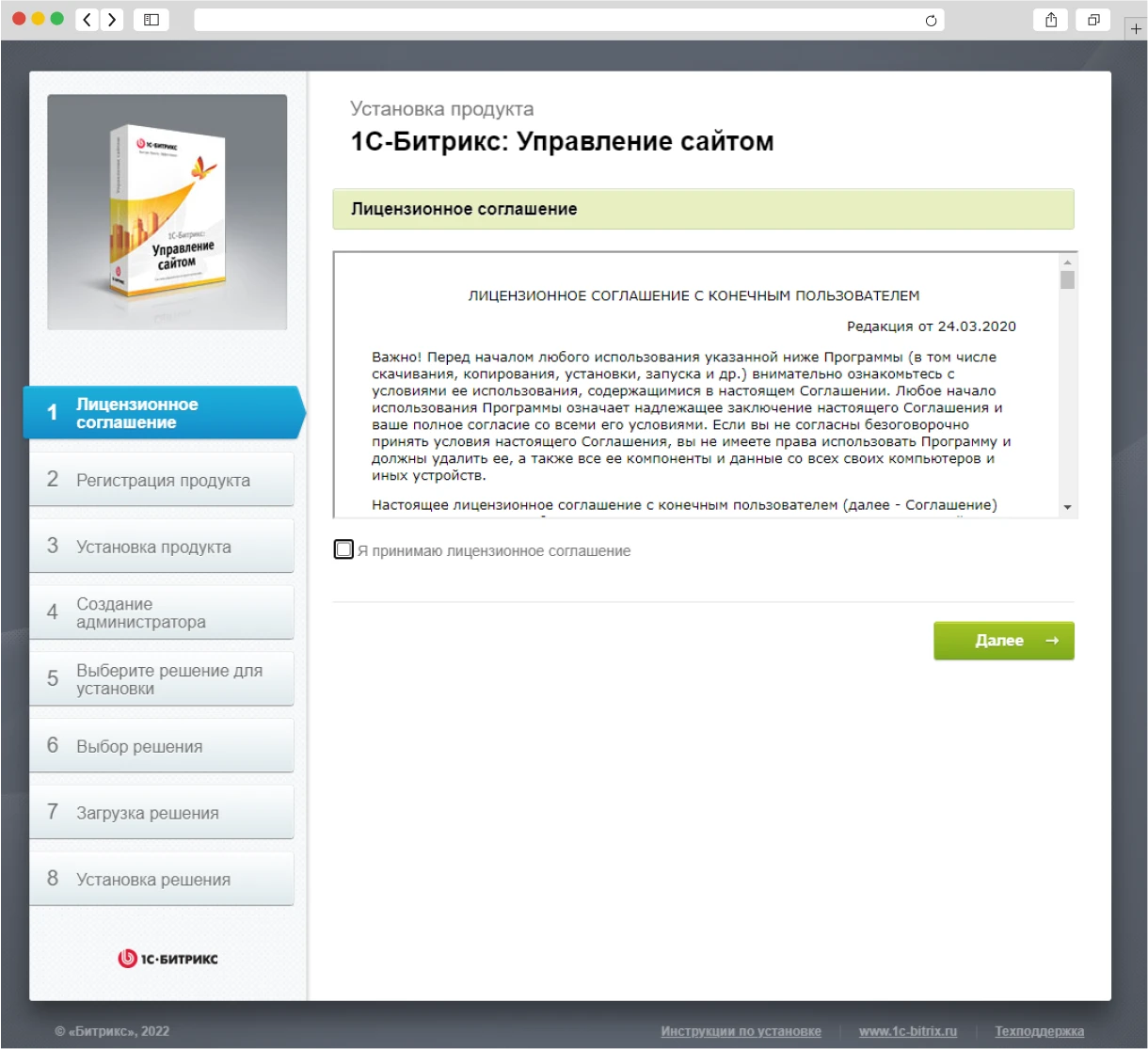The height and width of the screenshot is (1049, 1148).
Task: Click inside the browser address bar
Action: [x=565, y=19]
